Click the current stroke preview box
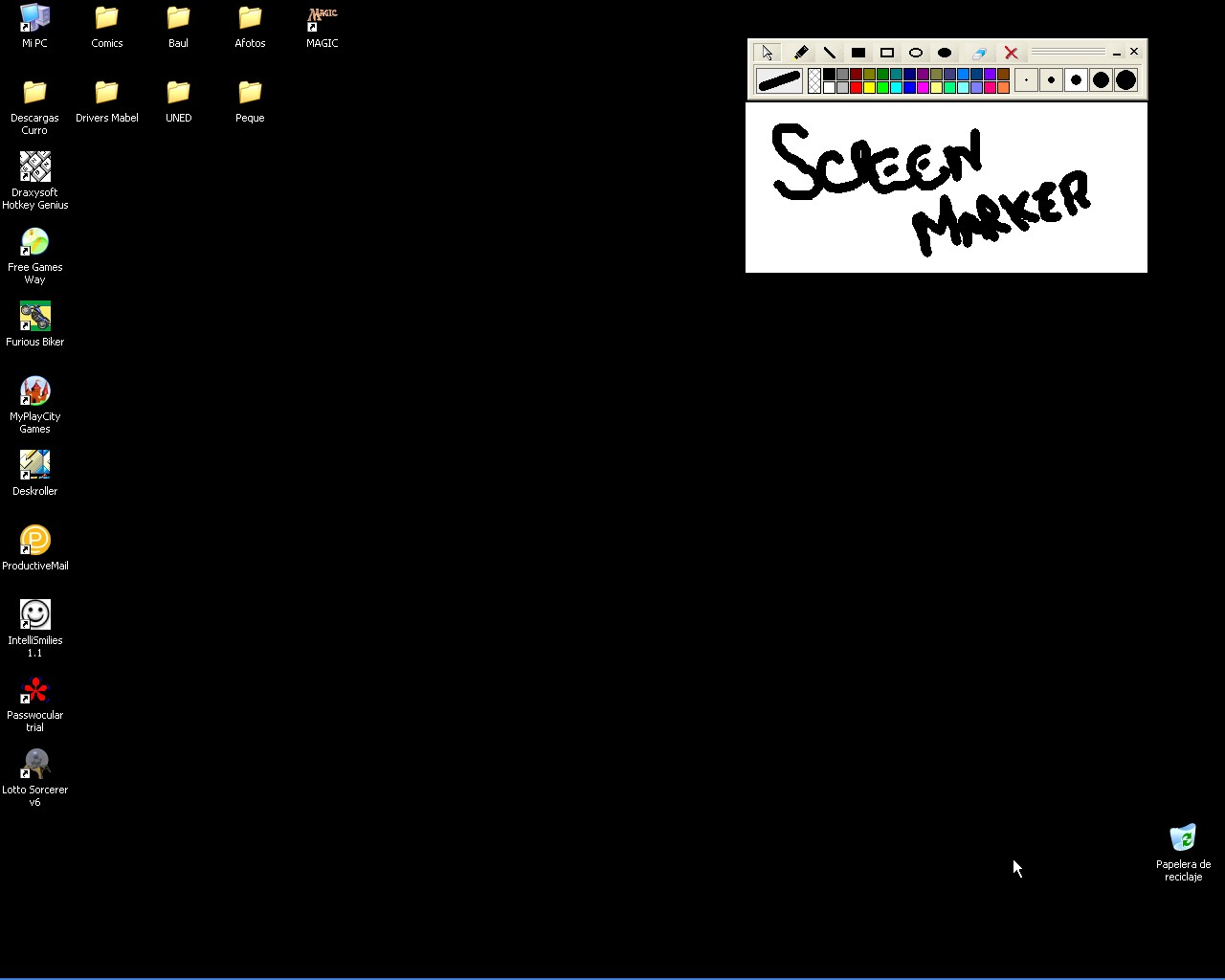Viewport: 1225px width, 980px height. pos(779,80)
